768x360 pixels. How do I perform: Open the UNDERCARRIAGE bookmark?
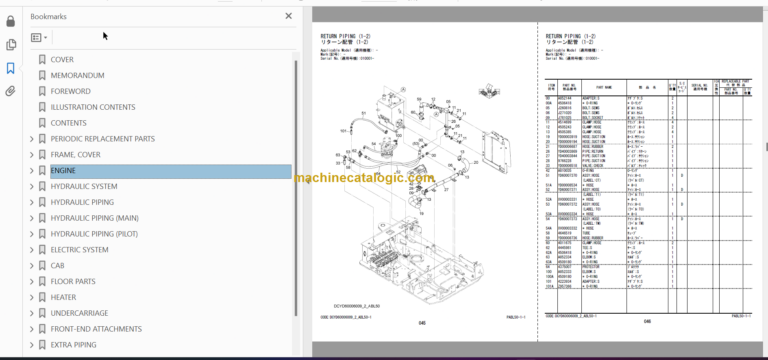click(x=79, y=313)
